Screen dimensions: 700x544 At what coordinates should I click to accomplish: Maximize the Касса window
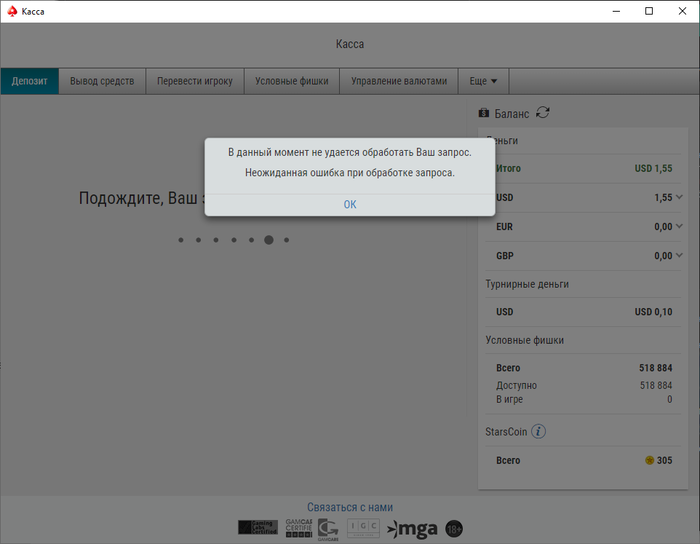pos(649,11)
